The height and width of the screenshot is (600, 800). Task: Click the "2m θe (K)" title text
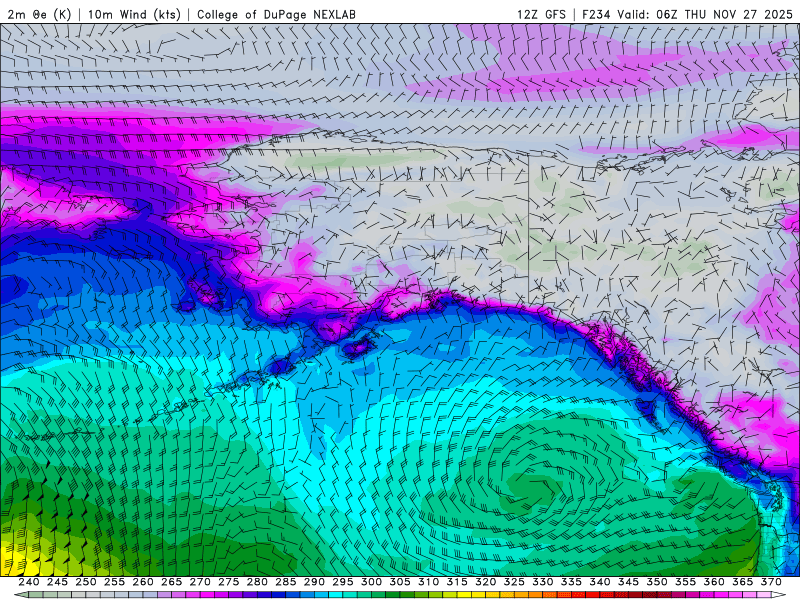pyautogui.click(x=39, y=14)
